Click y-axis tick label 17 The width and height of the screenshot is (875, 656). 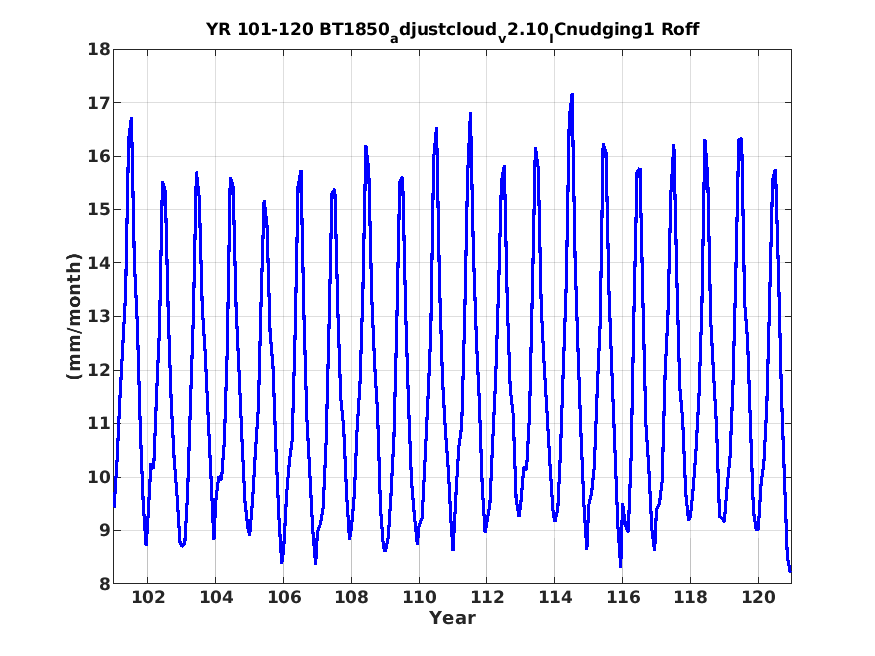pyautogui.click(x=99, y=103)
